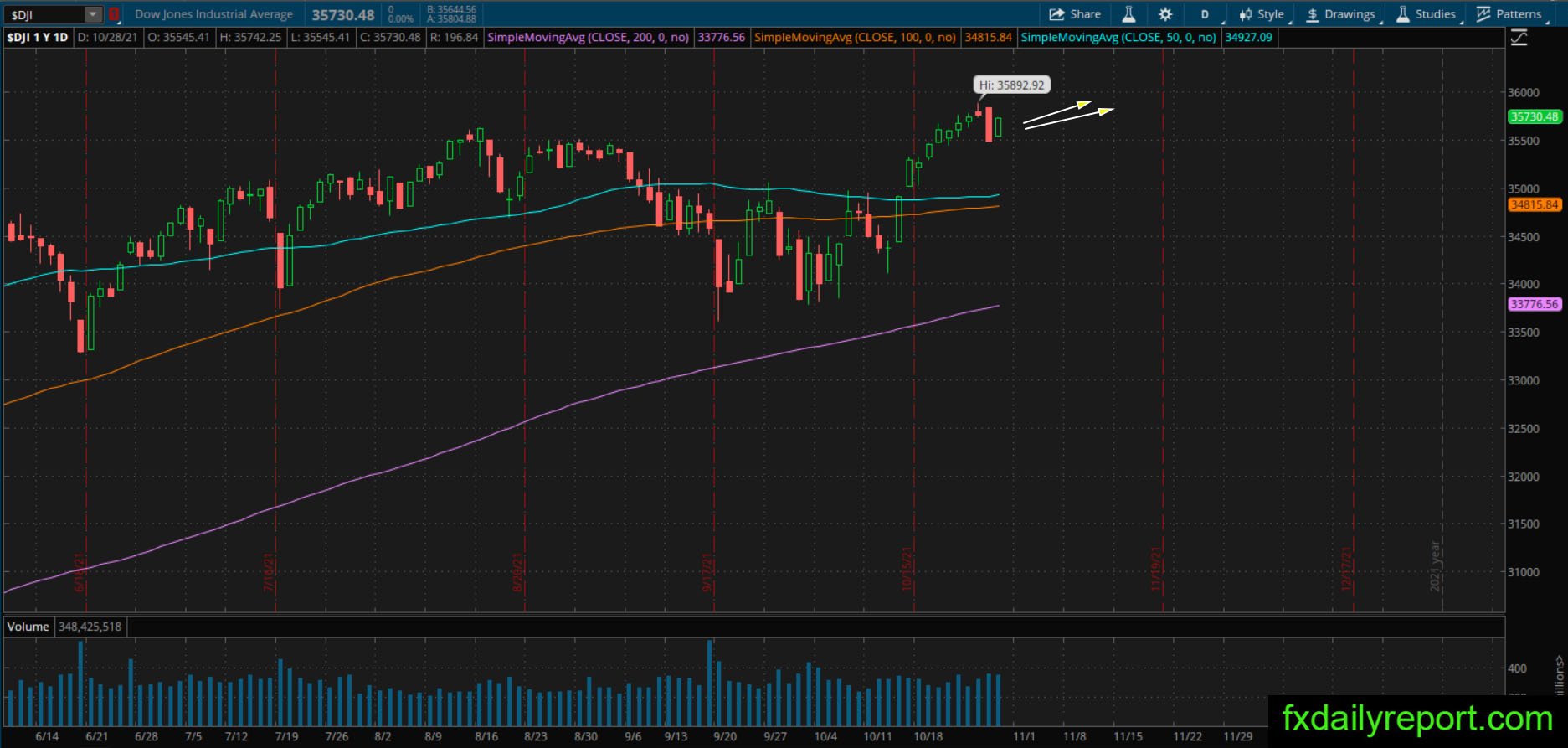Click the 8/20/21 expiration marker label
This screenshot has width=1568, height=748.
518,573
